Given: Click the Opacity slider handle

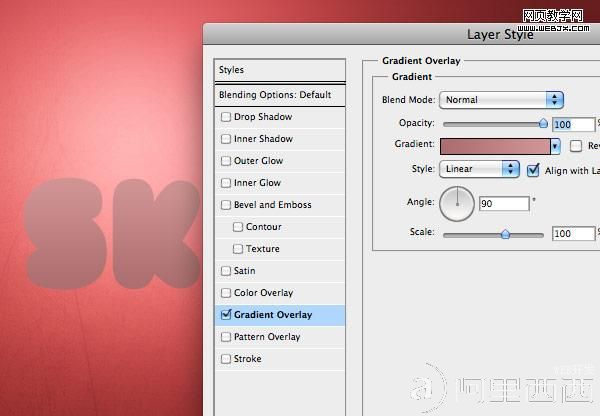Looking at the screenshot, I should 543,123.
